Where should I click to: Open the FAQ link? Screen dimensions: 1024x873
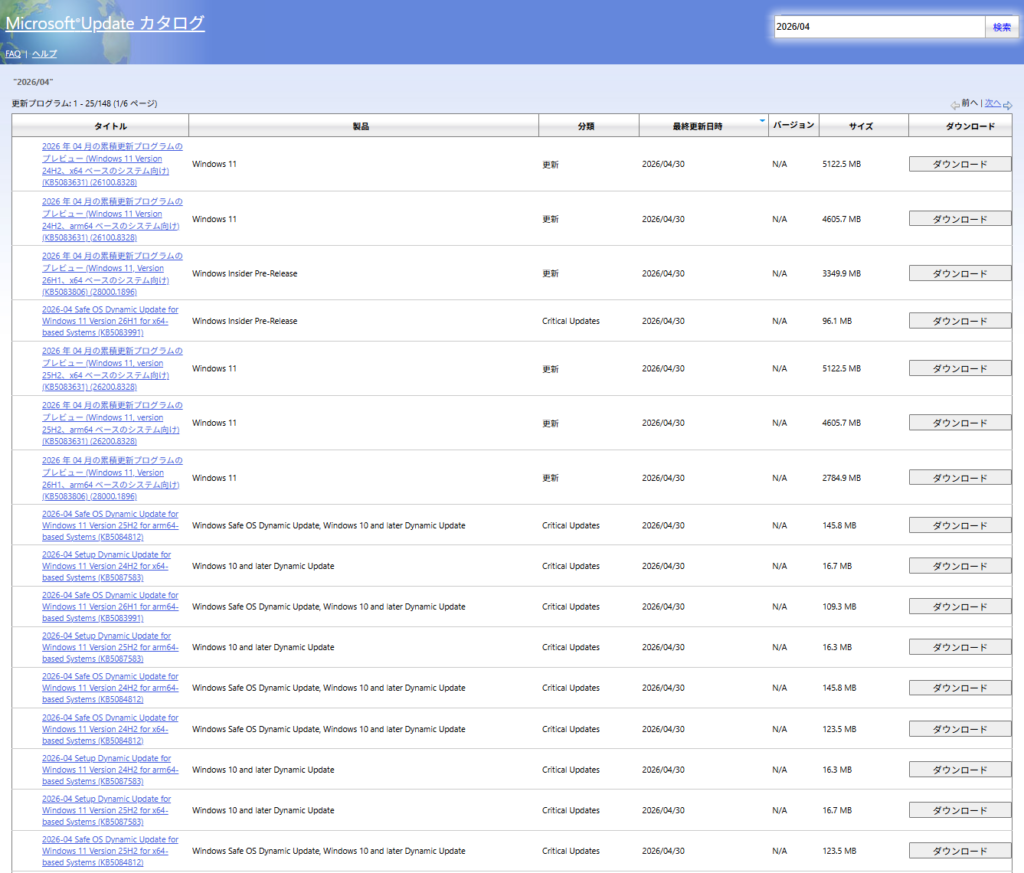[13, 54]
